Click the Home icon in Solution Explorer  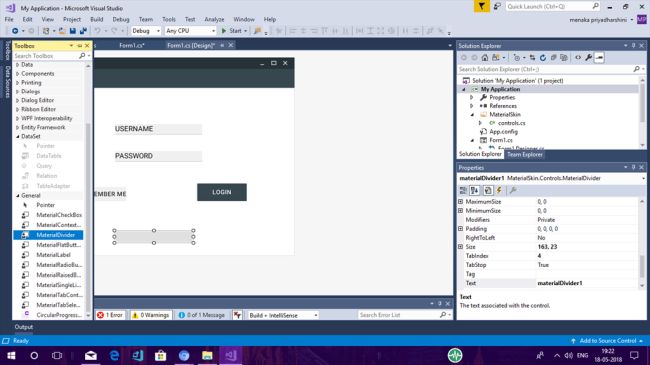tap(485, 58)
